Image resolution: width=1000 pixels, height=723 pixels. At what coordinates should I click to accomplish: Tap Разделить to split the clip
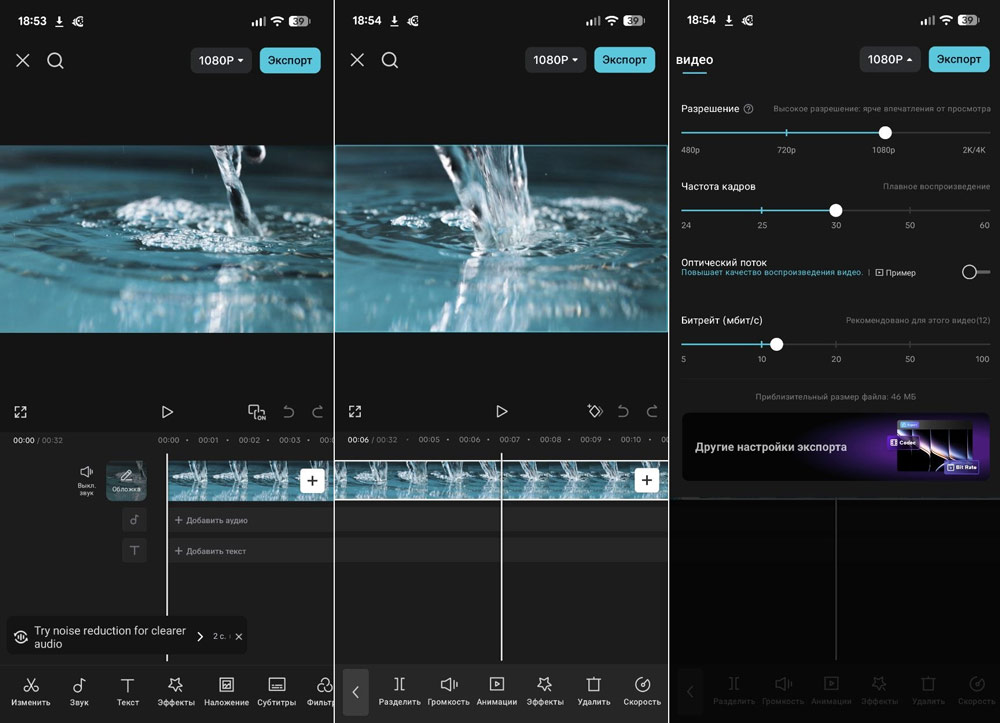pos(399,691)
